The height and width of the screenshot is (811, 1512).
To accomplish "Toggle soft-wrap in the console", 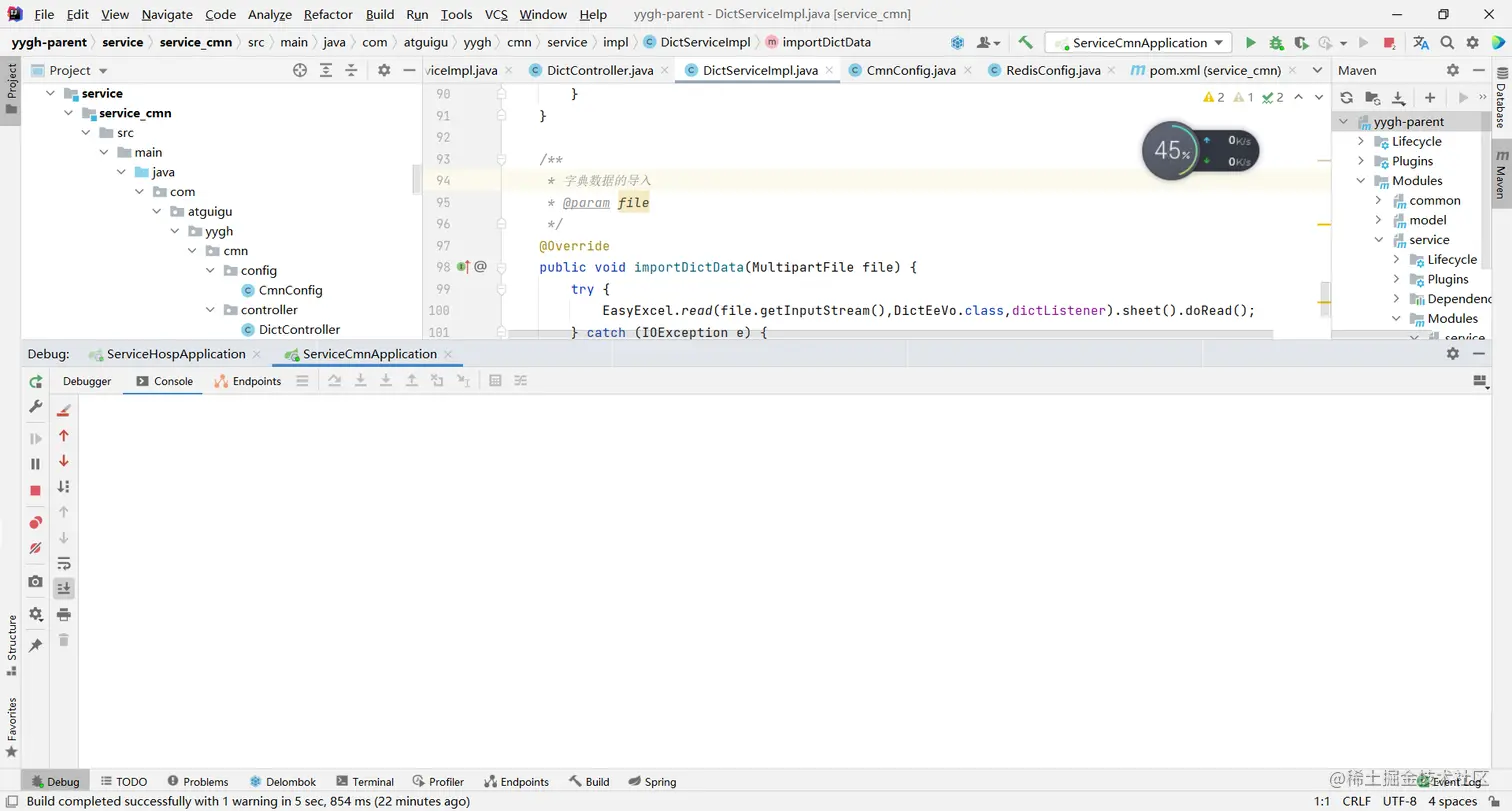I will coord(64,563).
